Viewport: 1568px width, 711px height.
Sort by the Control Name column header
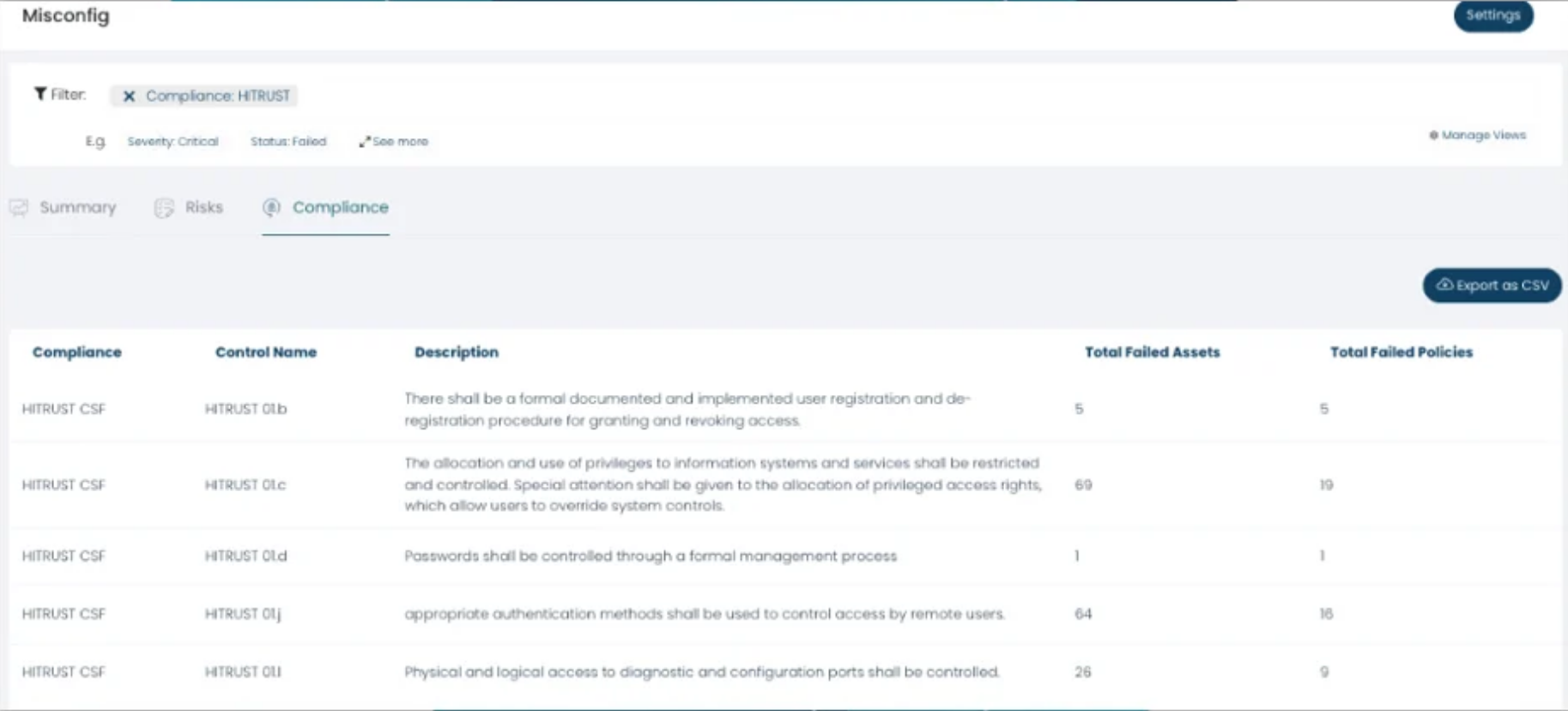266,352
